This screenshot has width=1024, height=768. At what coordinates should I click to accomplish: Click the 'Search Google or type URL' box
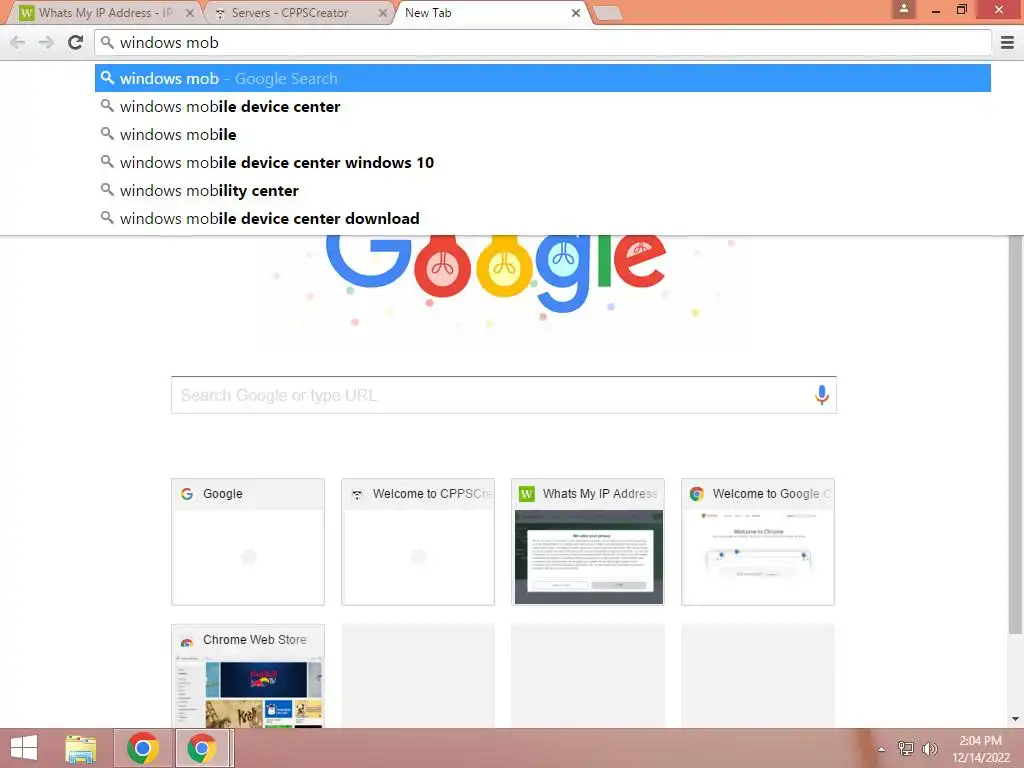(504, 395)
